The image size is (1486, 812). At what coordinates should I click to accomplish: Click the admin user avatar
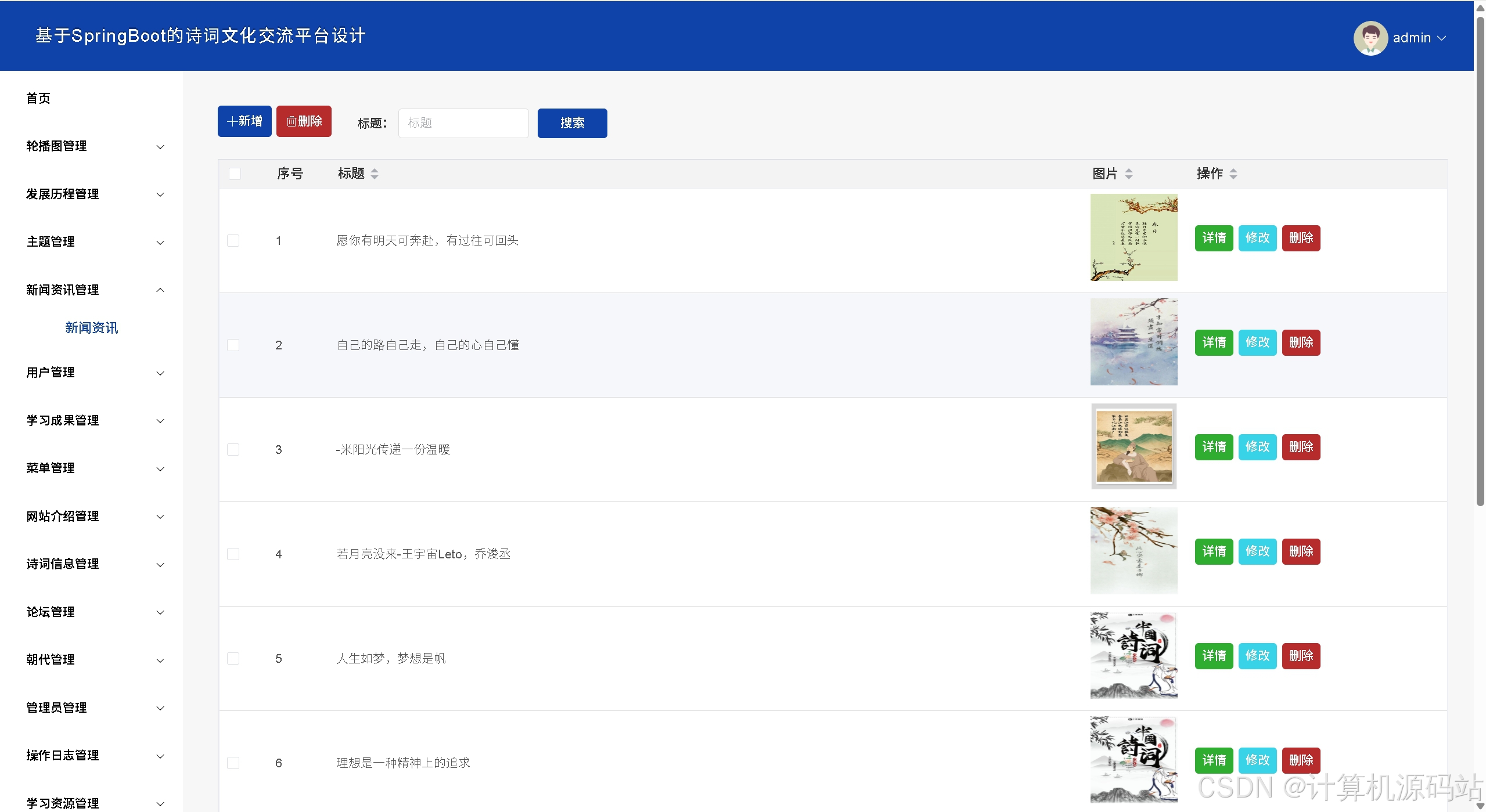tap(1370, 38)
